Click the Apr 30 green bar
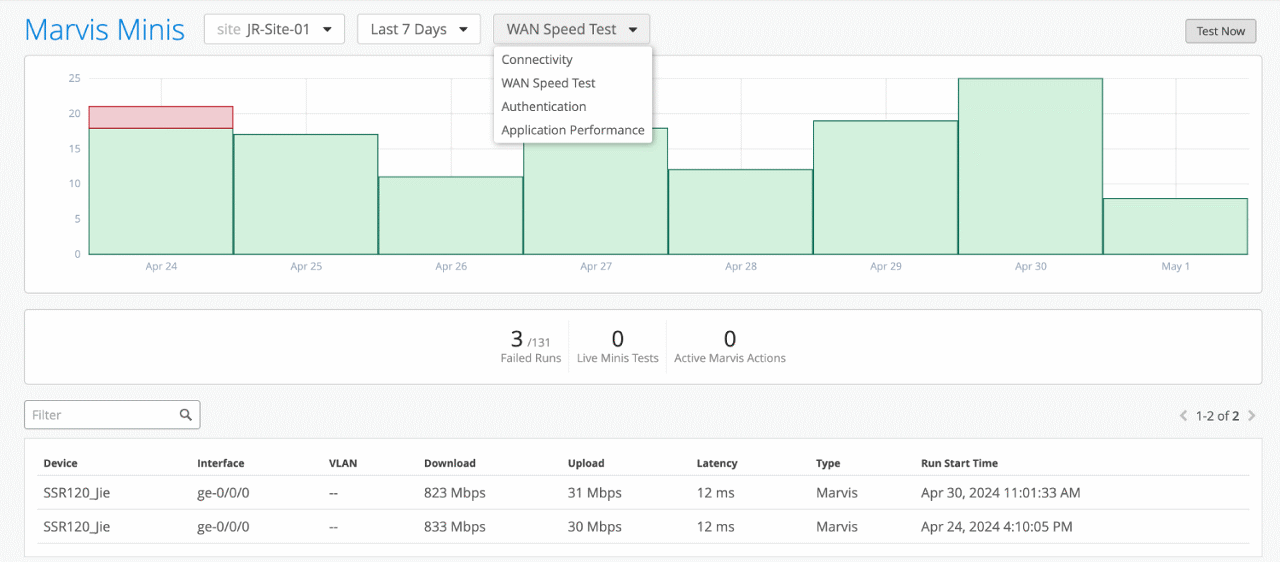Screen dimensions: 1280x562 click(1030, 166)
